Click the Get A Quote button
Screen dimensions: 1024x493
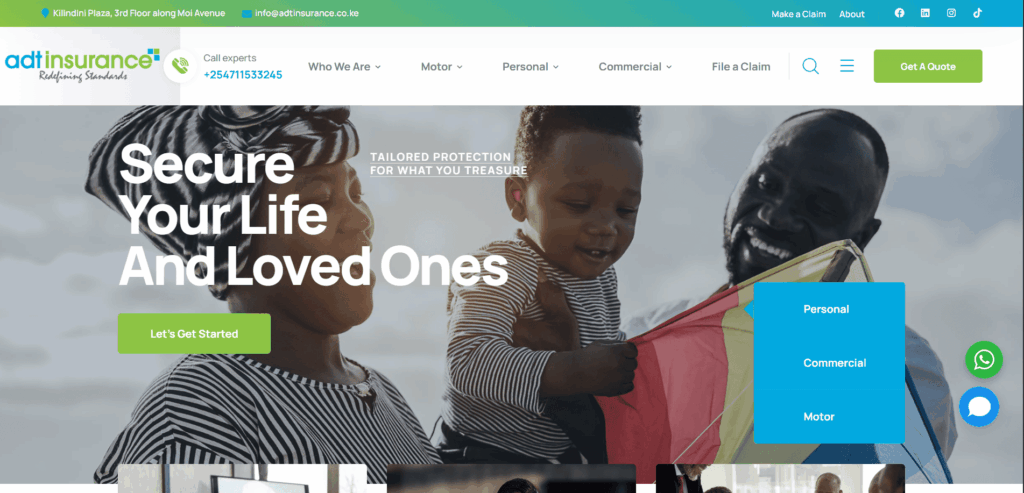pos(927,66)
